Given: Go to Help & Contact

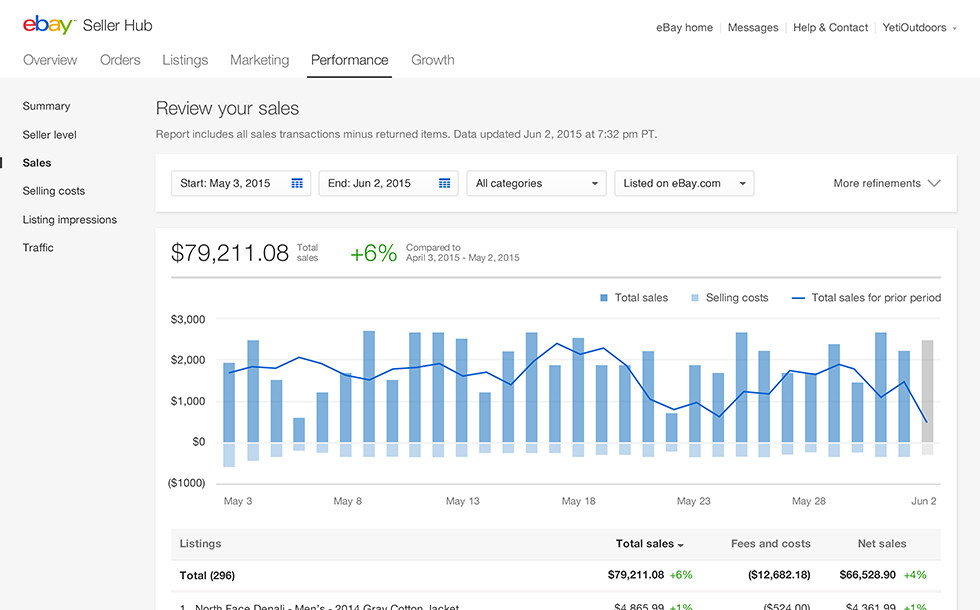Looking at the screenshot, I should pos(830,28).
